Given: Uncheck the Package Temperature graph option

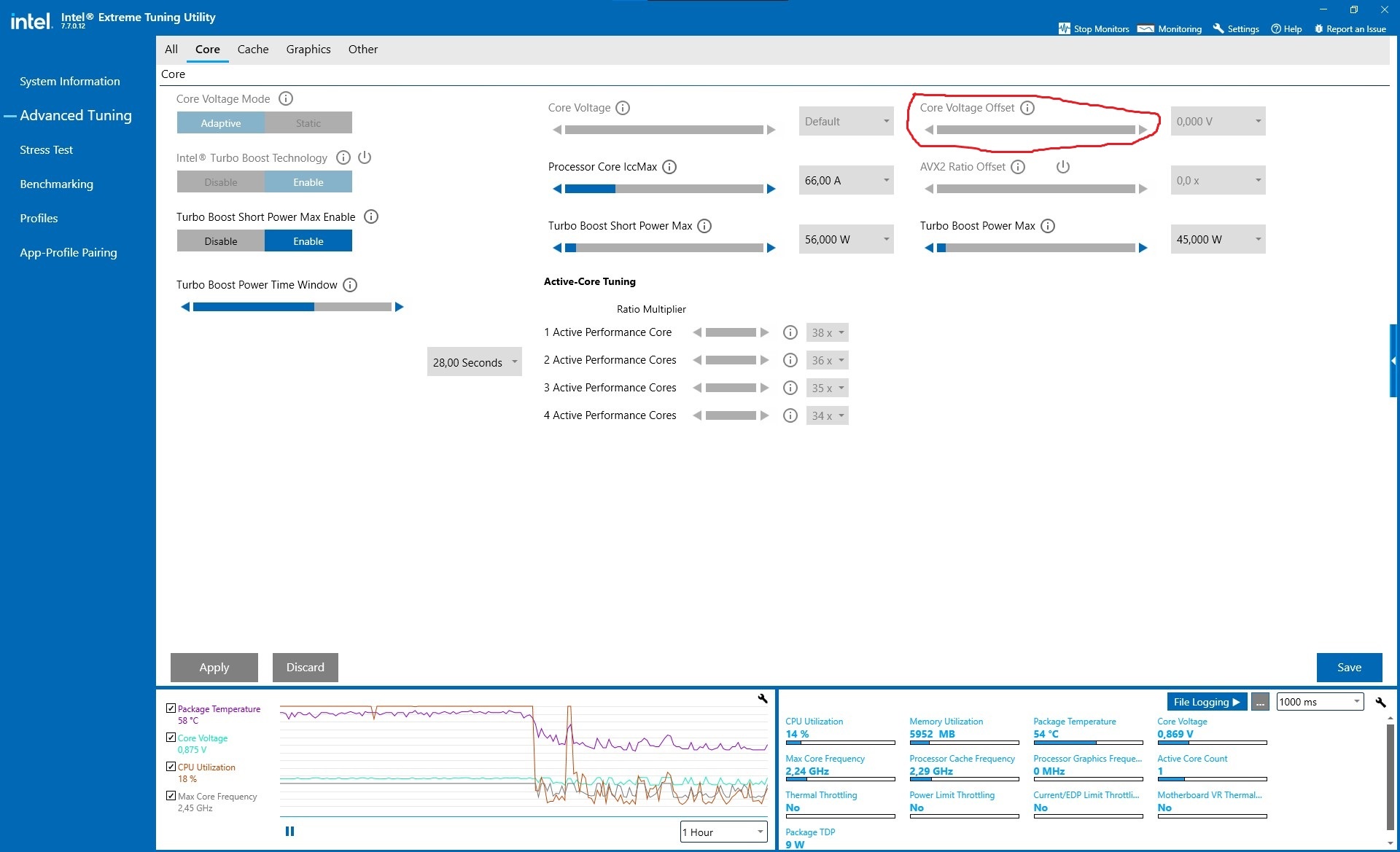Looking at the screenshot, I should click(171, 708).
